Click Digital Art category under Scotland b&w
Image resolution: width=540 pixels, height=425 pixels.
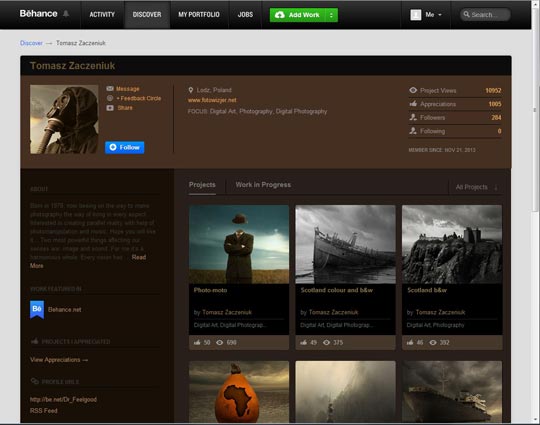(418, 325)
